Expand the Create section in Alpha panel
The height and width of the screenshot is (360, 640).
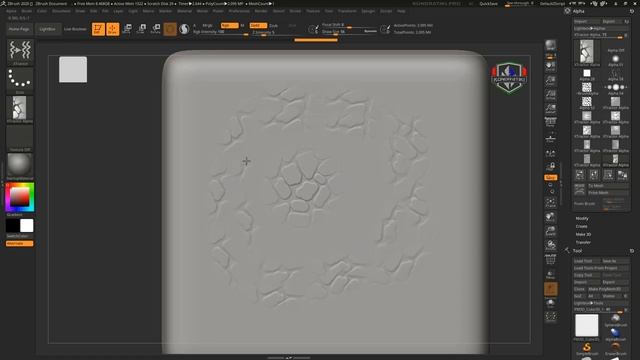[x=582, y=226]
